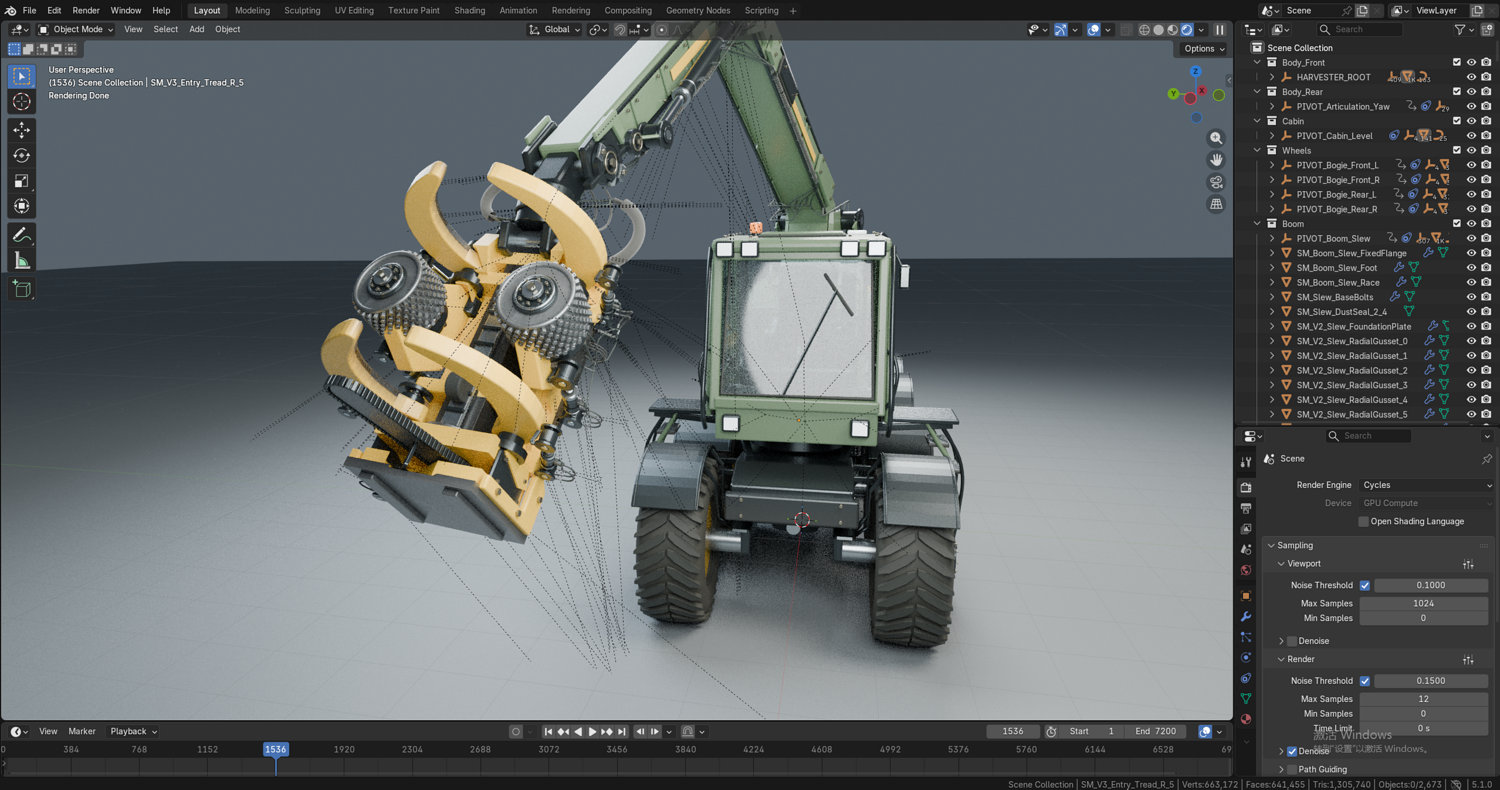Hide HARVESTER_ROOT in viewport
The width and height of the screenshot is (1500, 790).
pos(1471,77)
